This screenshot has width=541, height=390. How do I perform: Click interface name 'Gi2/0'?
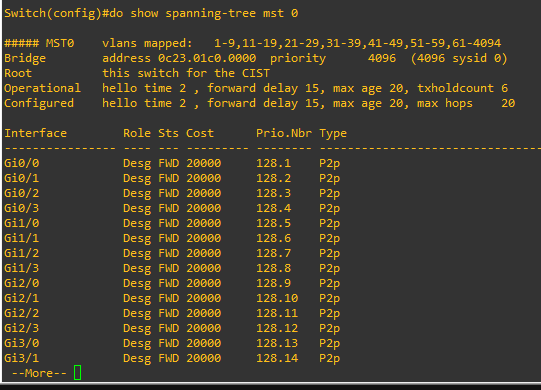tap(22, 283)
